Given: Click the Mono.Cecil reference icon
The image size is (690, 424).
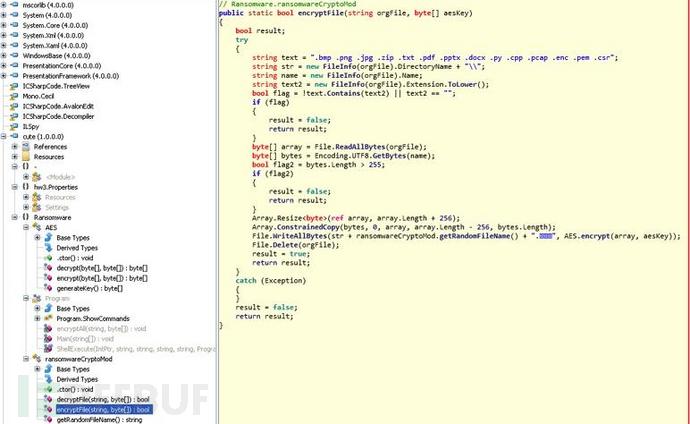Looking at the screenshot, I should coord(14,96).
